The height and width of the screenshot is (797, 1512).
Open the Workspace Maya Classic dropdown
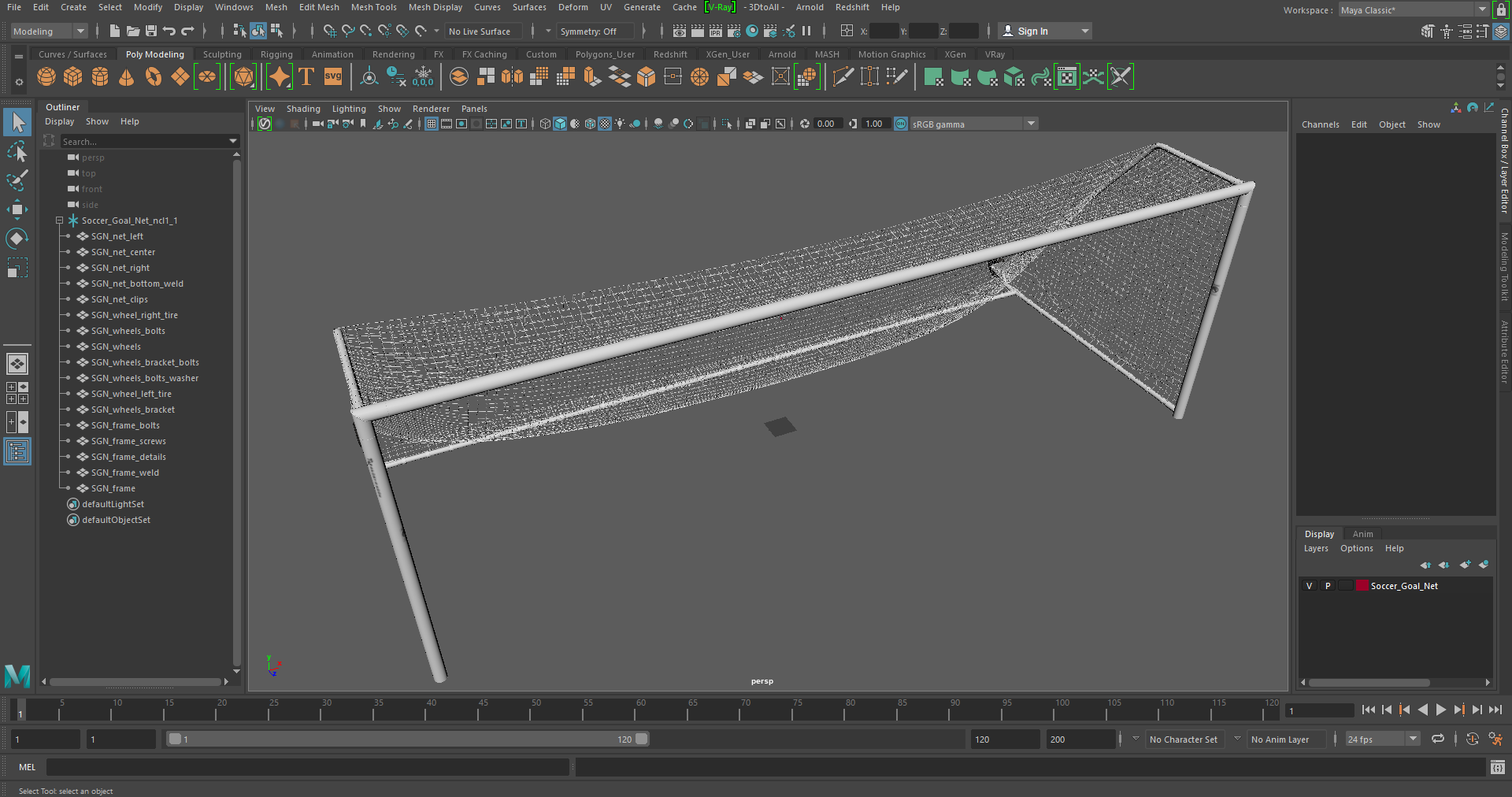pyautogui.click(x=1414, y=9)
